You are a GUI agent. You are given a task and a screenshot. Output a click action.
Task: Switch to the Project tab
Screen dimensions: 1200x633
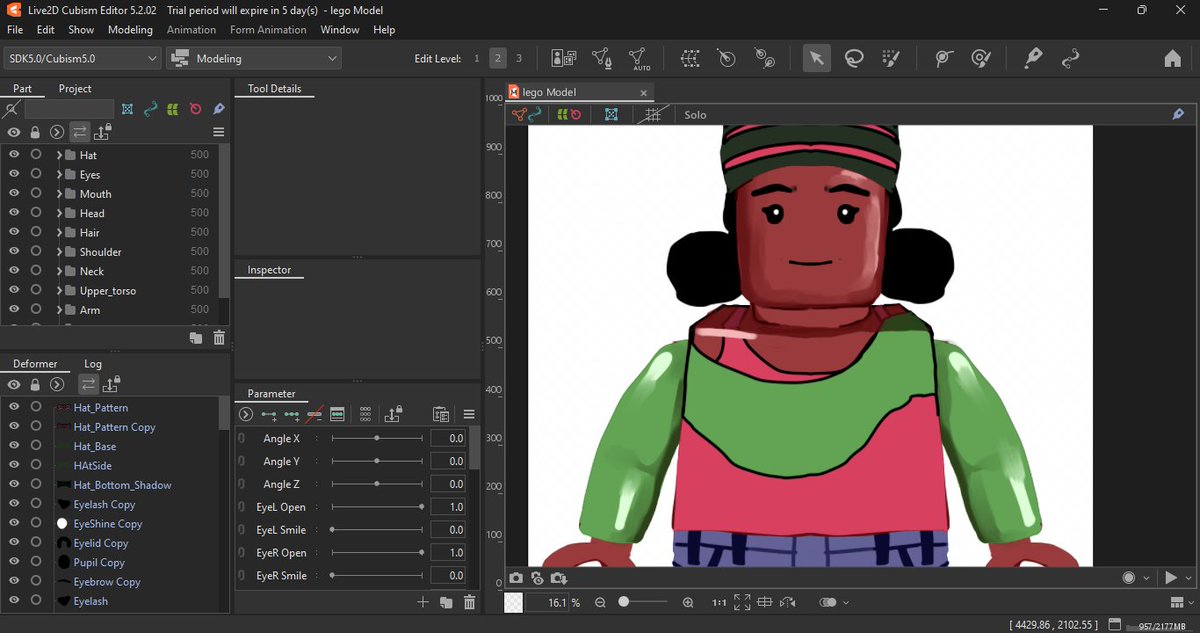pos(75,88)
